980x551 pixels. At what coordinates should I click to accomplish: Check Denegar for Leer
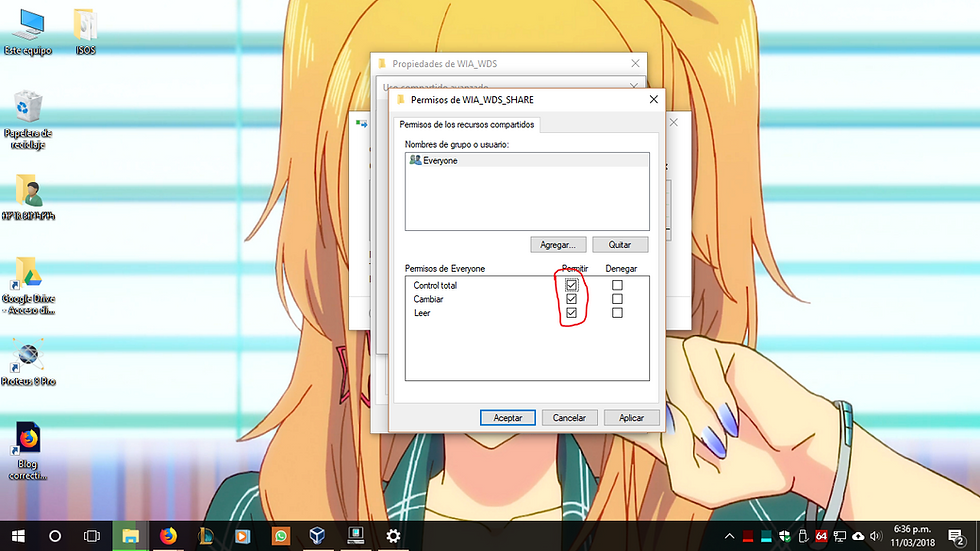click(617, 313)
